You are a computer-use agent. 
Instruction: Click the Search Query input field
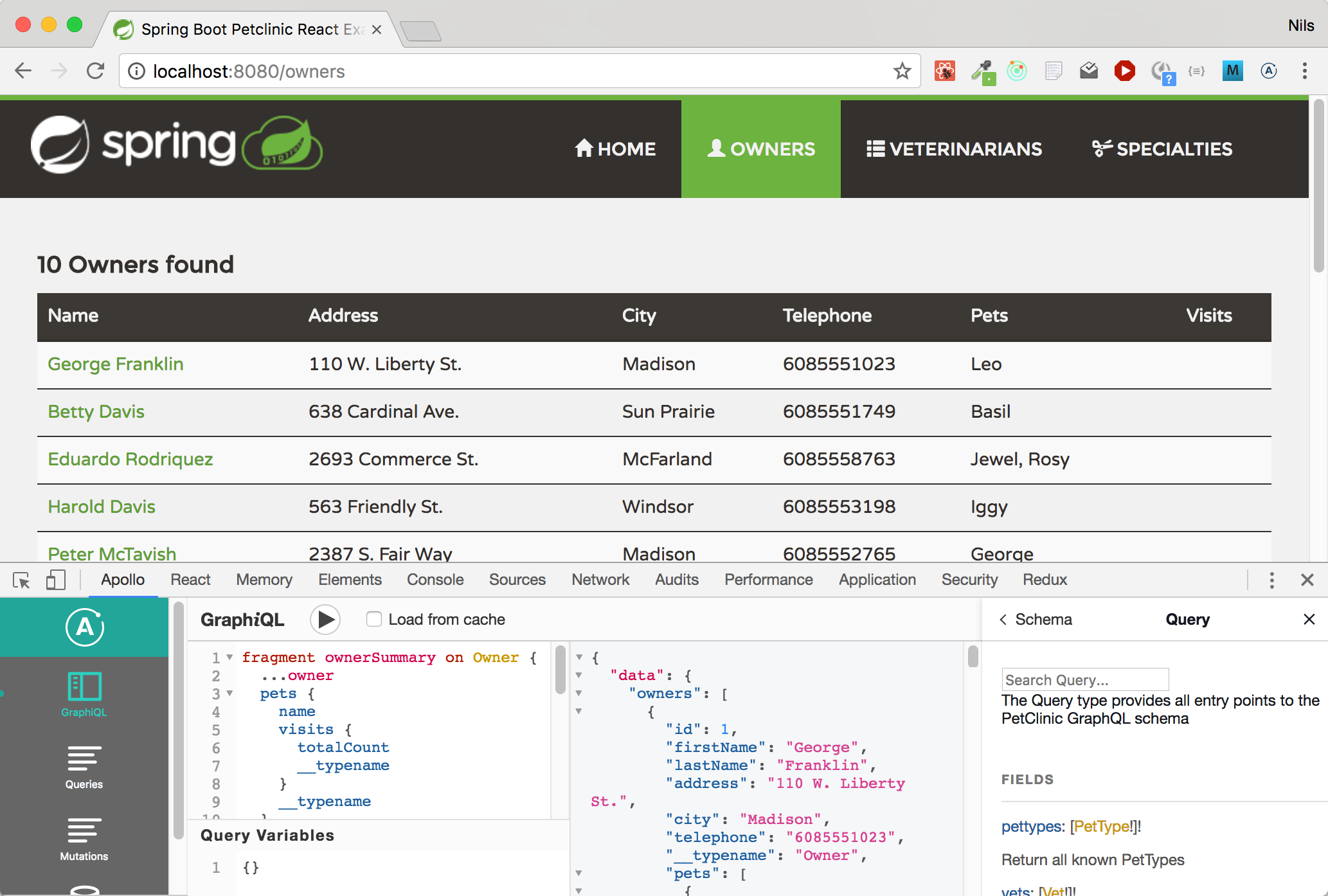pyautogui.click(x=1084, y=680)
